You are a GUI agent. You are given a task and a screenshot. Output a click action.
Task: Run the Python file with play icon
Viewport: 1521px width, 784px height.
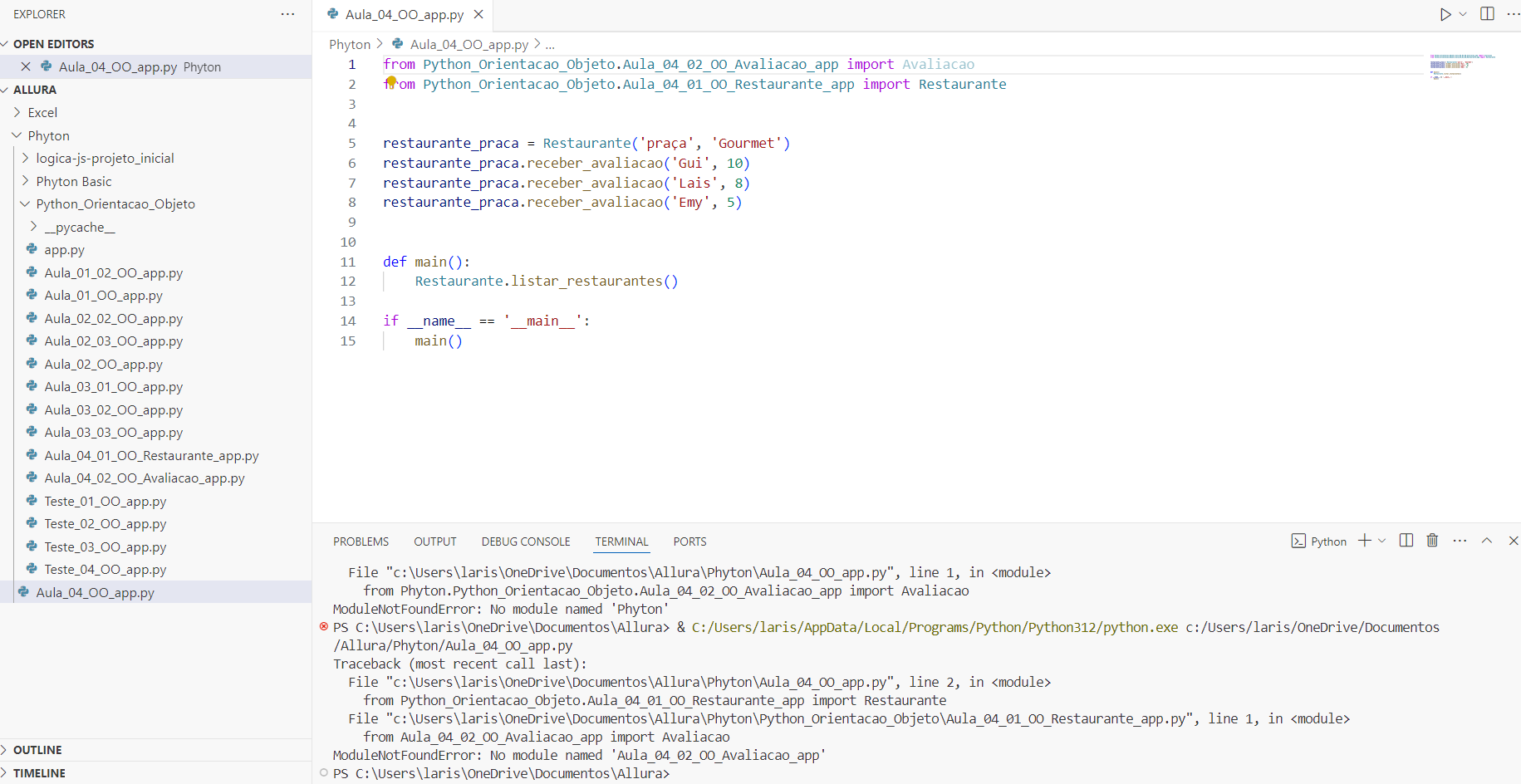[x=1445, y=14]
